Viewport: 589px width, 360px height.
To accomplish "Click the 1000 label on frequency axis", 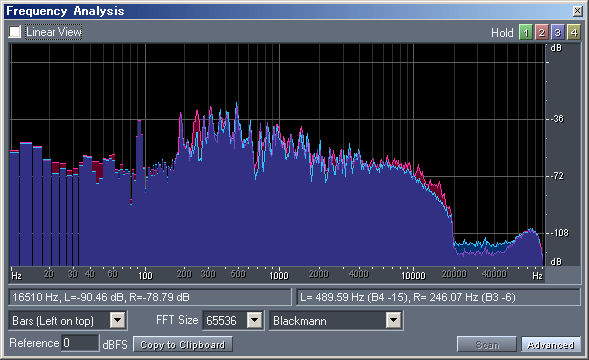I will (x=278, y=275).
